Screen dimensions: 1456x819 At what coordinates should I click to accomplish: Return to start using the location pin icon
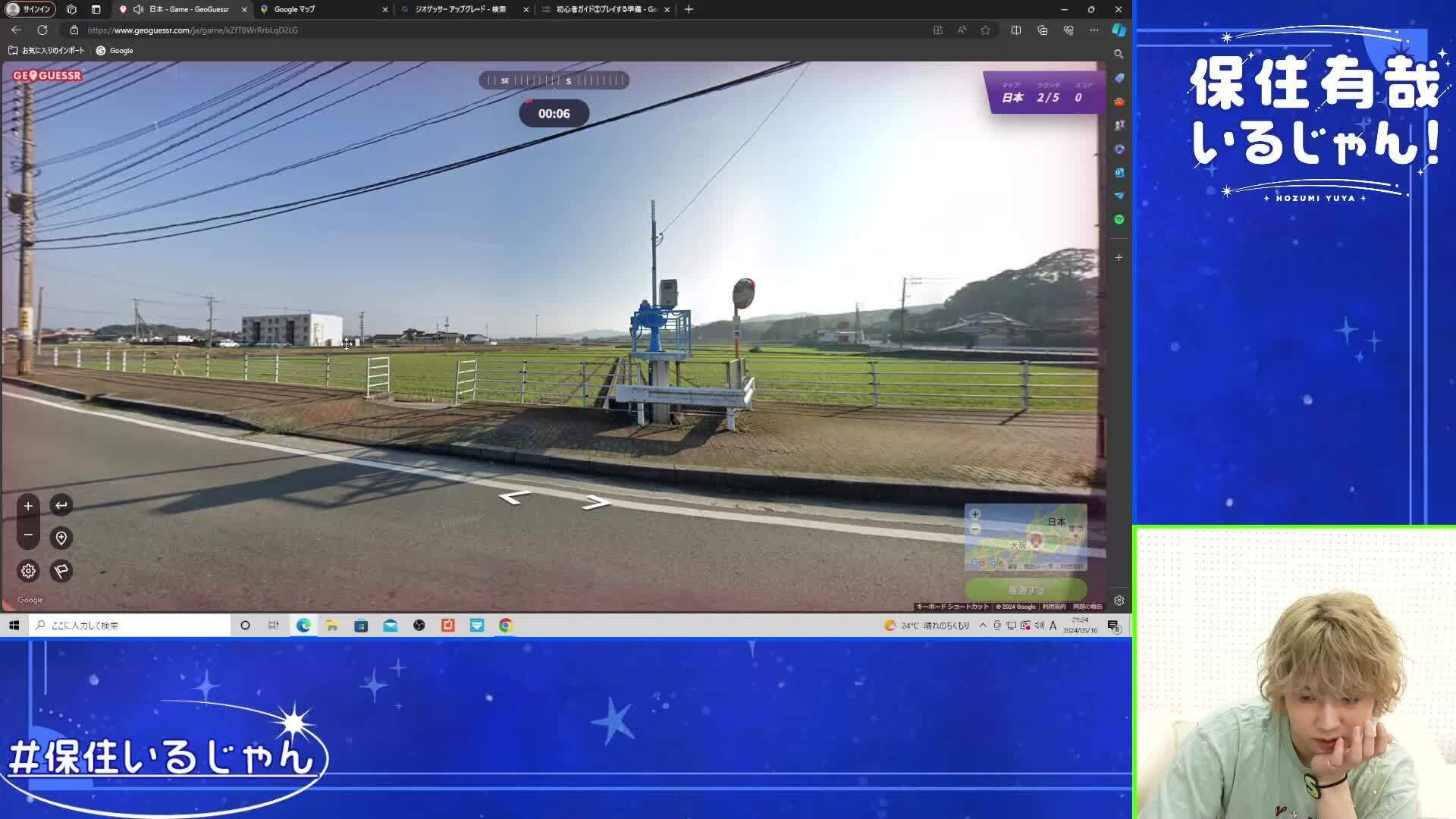point(61,538)
